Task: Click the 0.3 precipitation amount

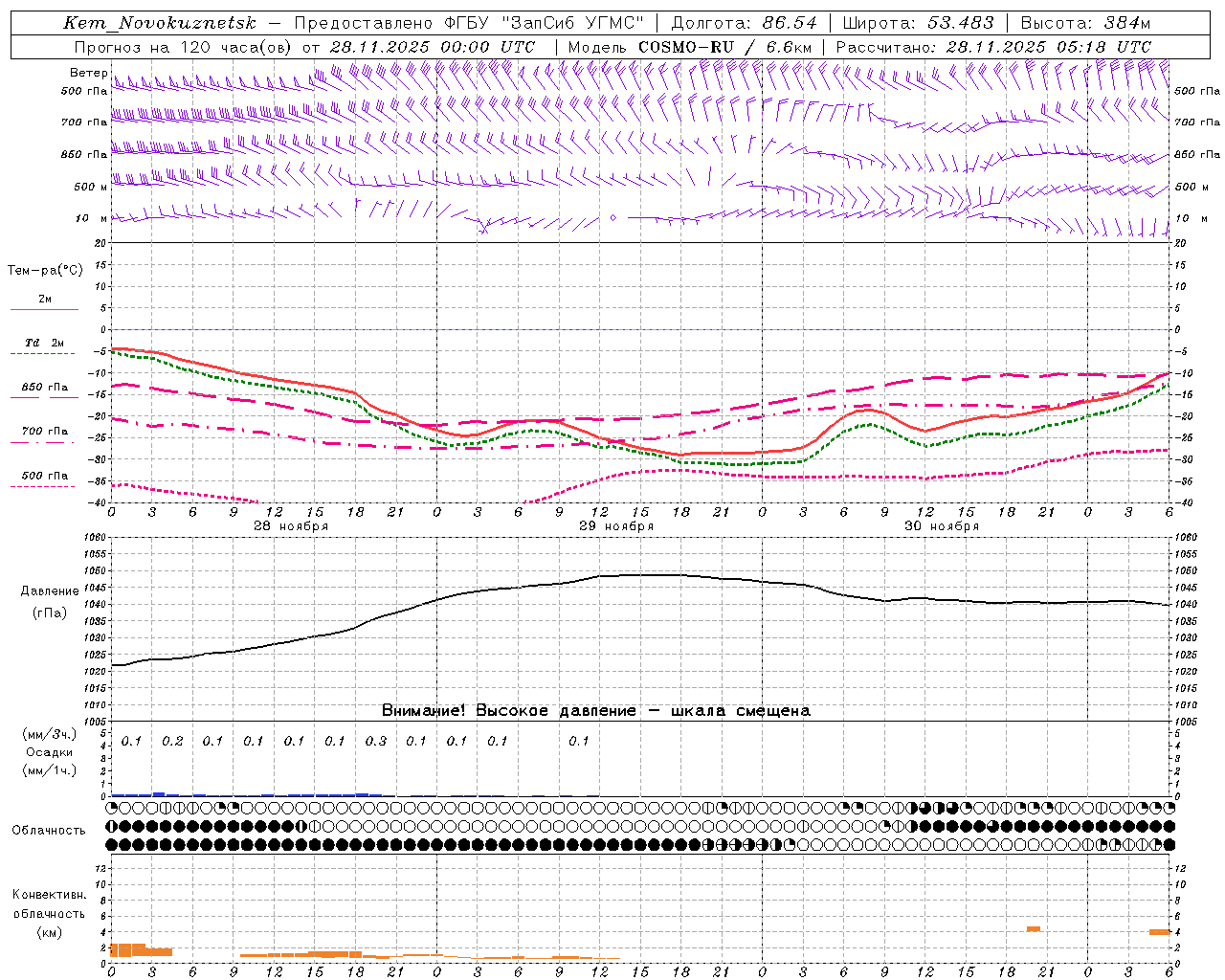Action: click(376, 742)
